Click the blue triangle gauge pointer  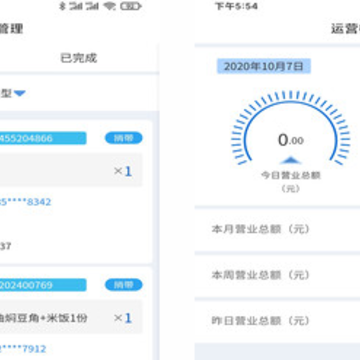[291, 160]
